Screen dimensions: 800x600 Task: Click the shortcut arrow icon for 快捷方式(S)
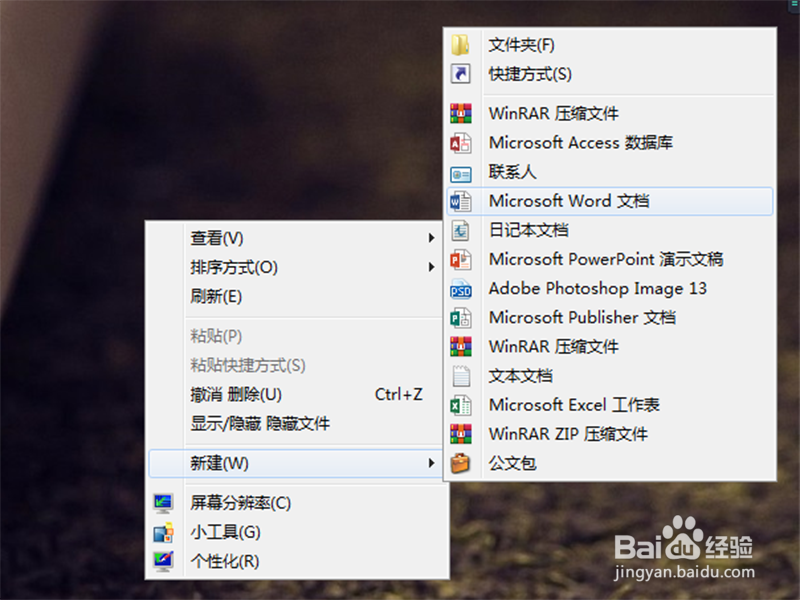click(x=460, y=74)
